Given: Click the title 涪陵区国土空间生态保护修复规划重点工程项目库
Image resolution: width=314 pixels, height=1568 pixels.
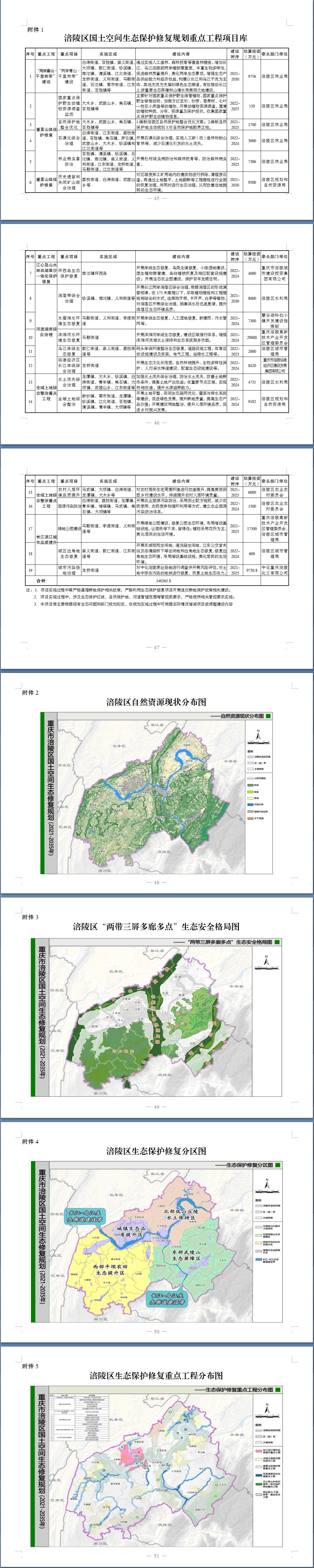Looking at the screenshot, I should pos(156,38).
